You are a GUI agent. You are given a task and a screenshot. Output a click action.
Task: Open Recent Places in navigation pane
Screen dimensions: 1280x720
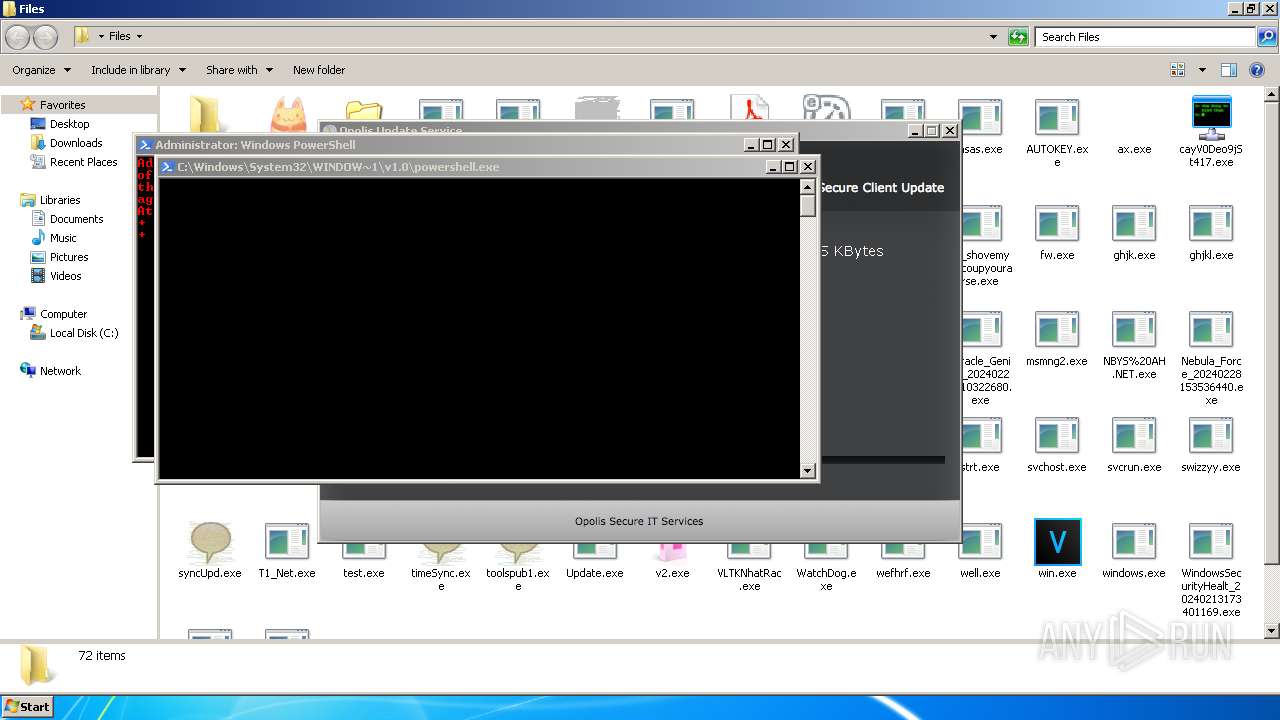point(83,162)
